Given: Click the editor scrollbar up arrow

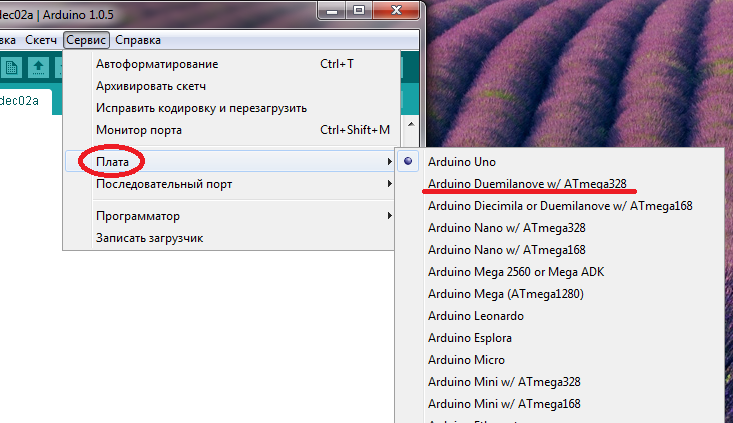Looking at the screenshot, I should (x=411, y=124).
